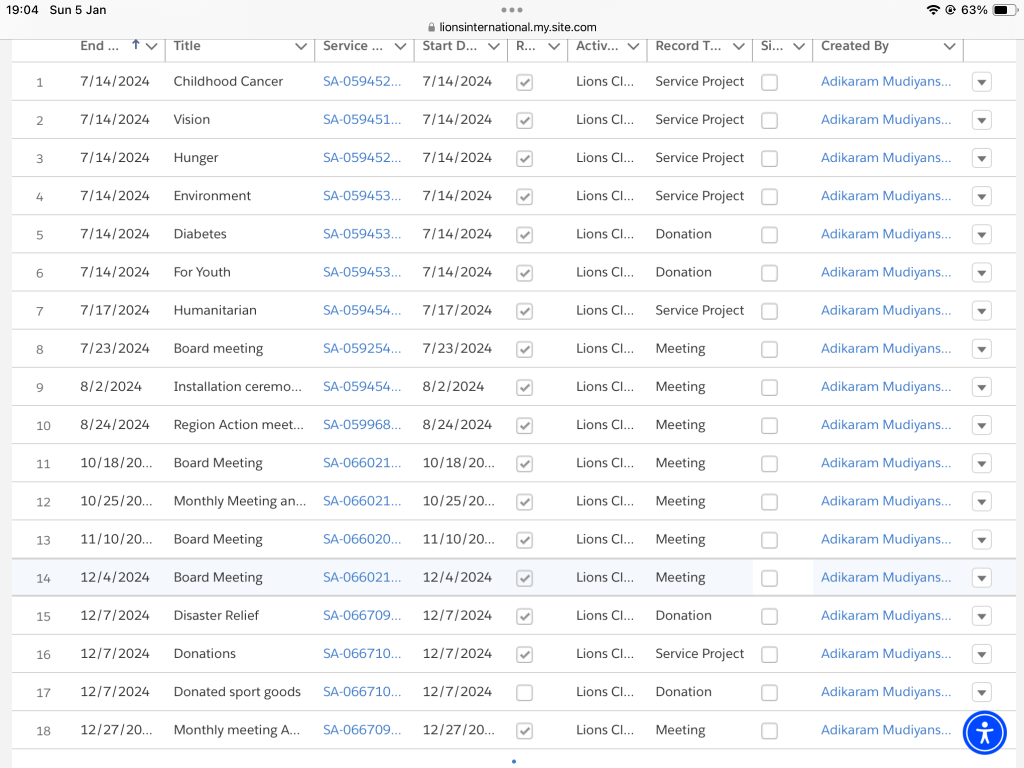Toggle the R... checkbox for Disaster Relief row
Image resolution: width=1024 pixels, height=768 pixels.
(524, 616)
